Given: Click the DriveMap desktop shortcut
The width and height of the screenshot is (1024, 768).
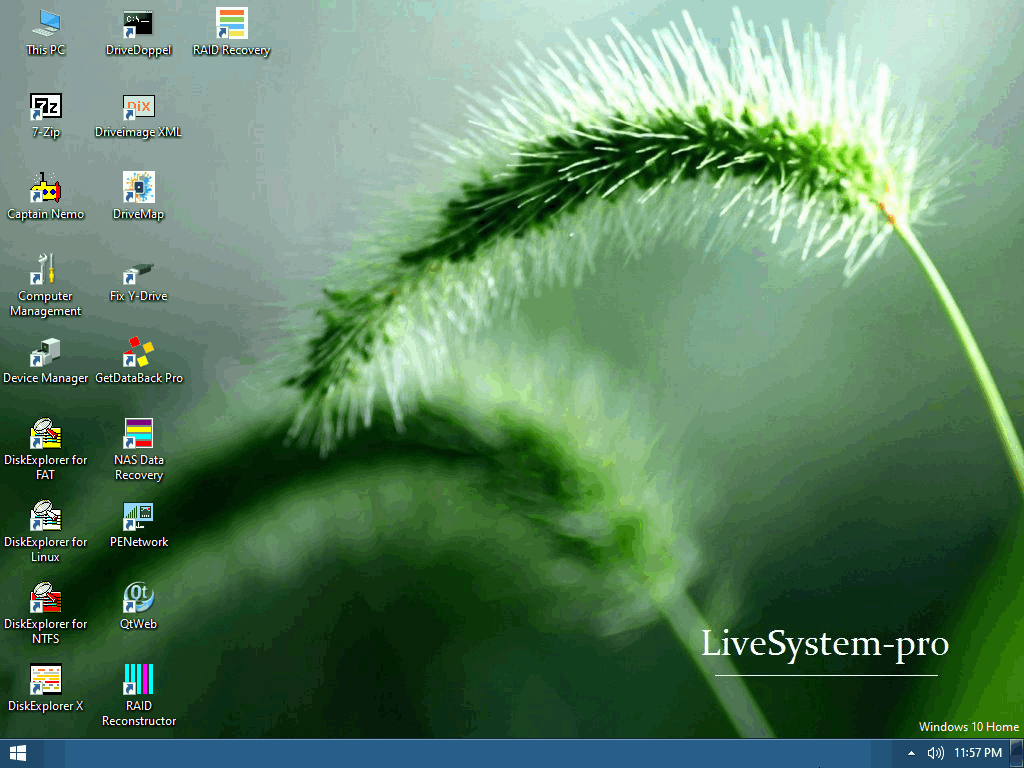Looking at the screenshot, I should (138, 188).
